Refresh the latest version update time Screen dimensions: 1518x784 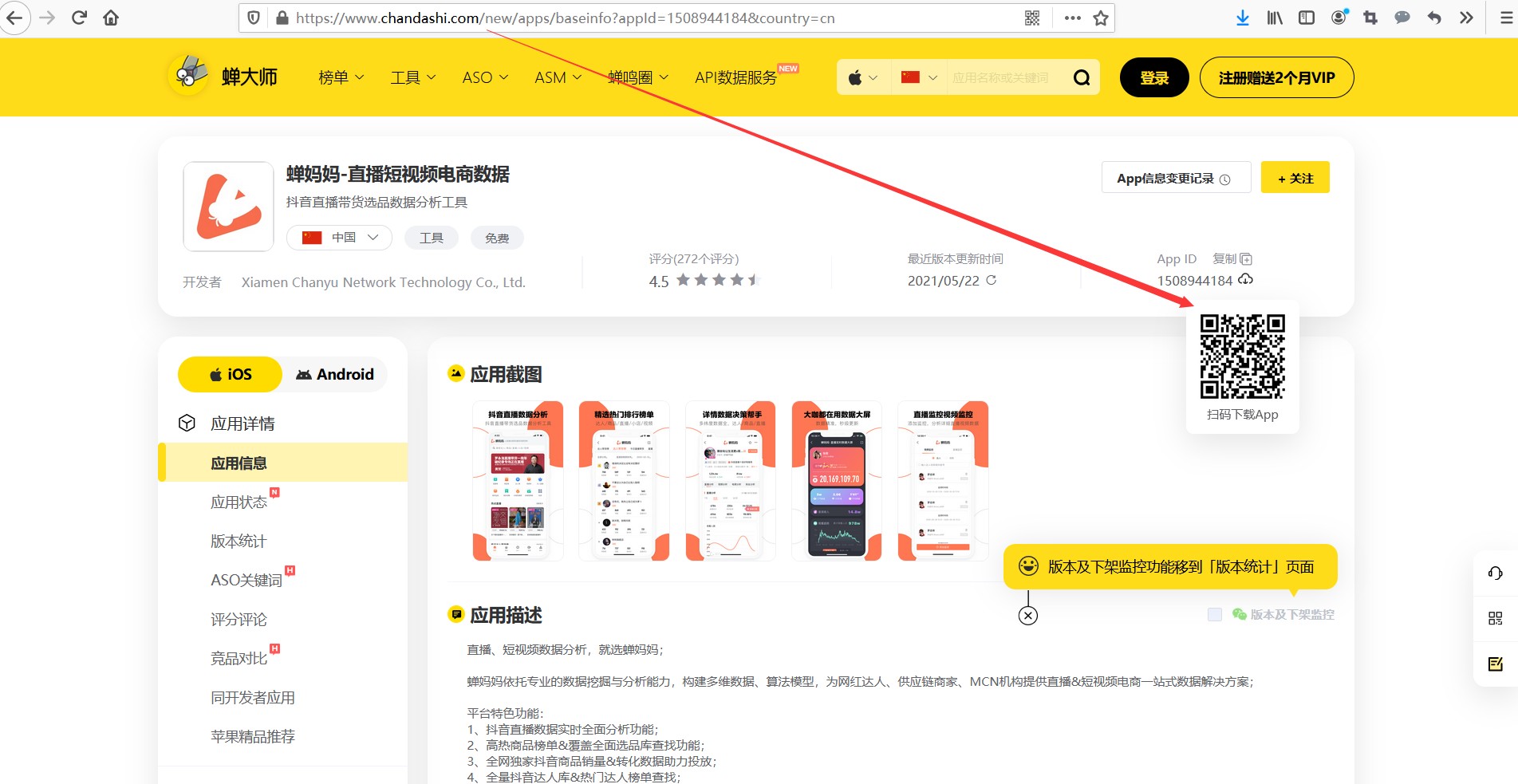[x=992, y=280]
